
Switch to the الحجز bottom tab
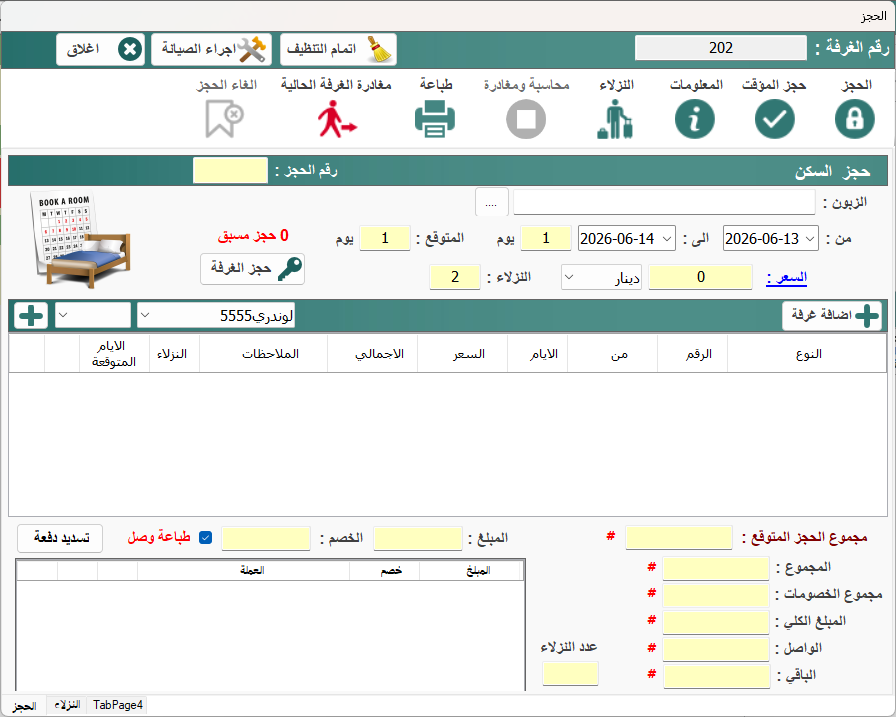pos(24,706)
